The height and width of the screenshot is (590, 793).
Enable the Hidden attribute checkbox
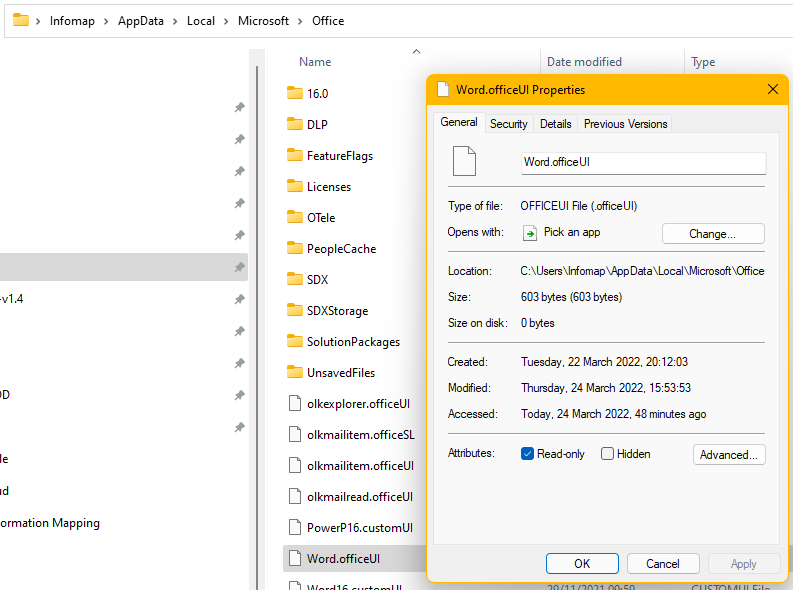(607, 453)
